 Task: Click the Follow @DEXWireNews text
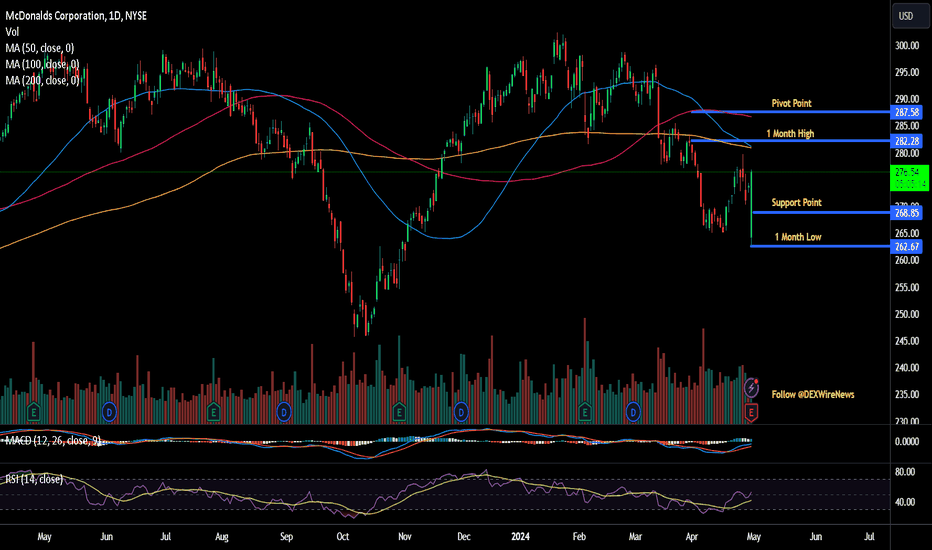[813, 395]
